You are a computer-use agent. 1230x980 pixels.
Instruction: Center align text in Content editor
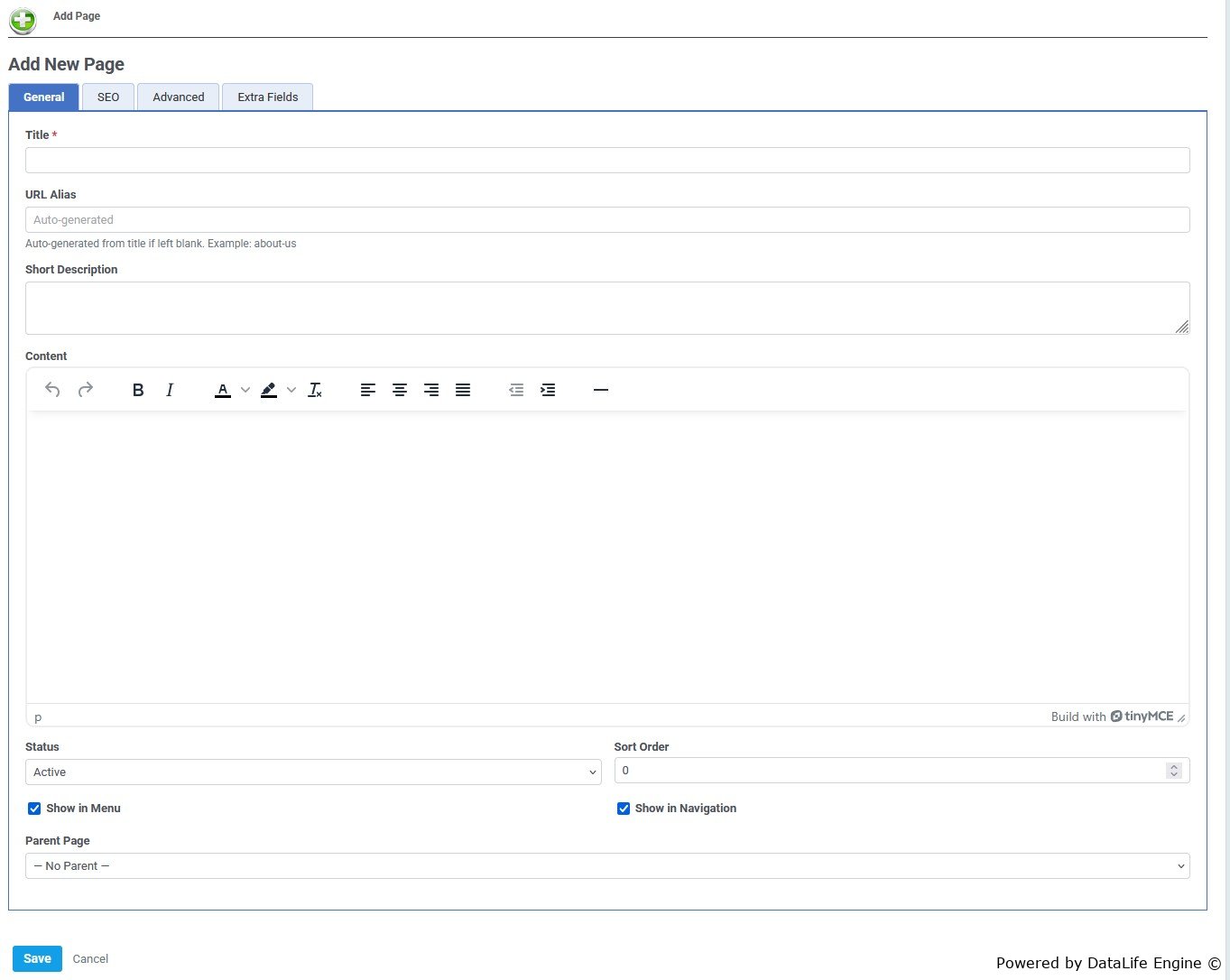coord(400,390)
